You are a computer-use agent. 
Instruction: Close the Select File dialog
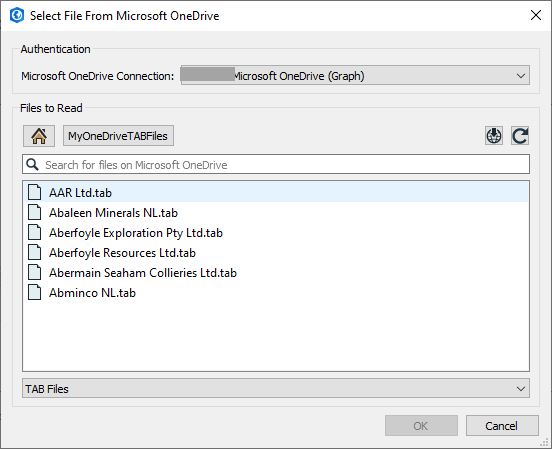point(535,15)
